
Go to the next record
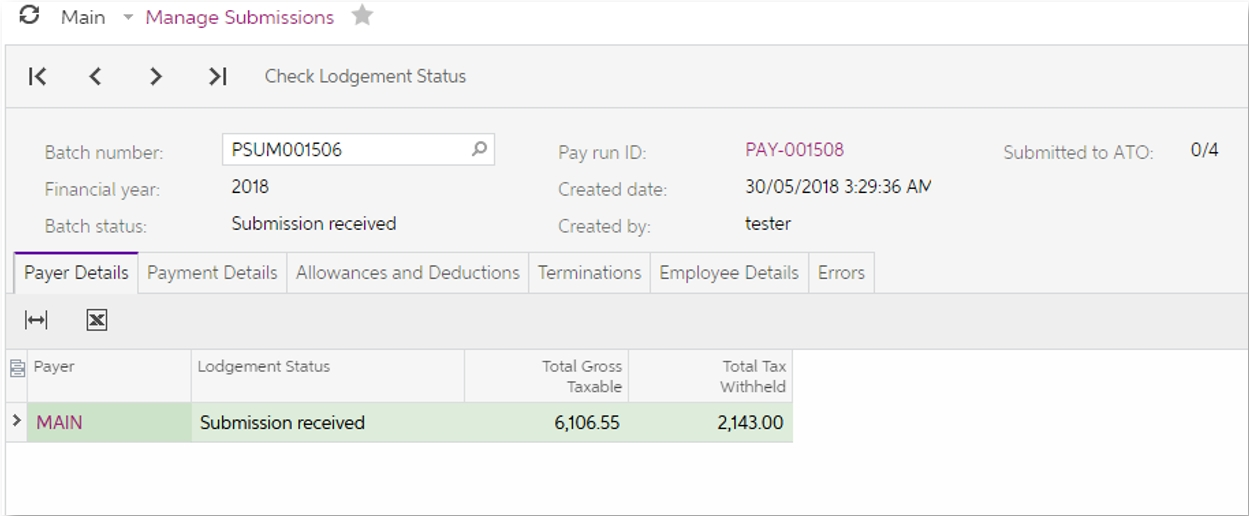pyautogui.click(x=155, y=77)
